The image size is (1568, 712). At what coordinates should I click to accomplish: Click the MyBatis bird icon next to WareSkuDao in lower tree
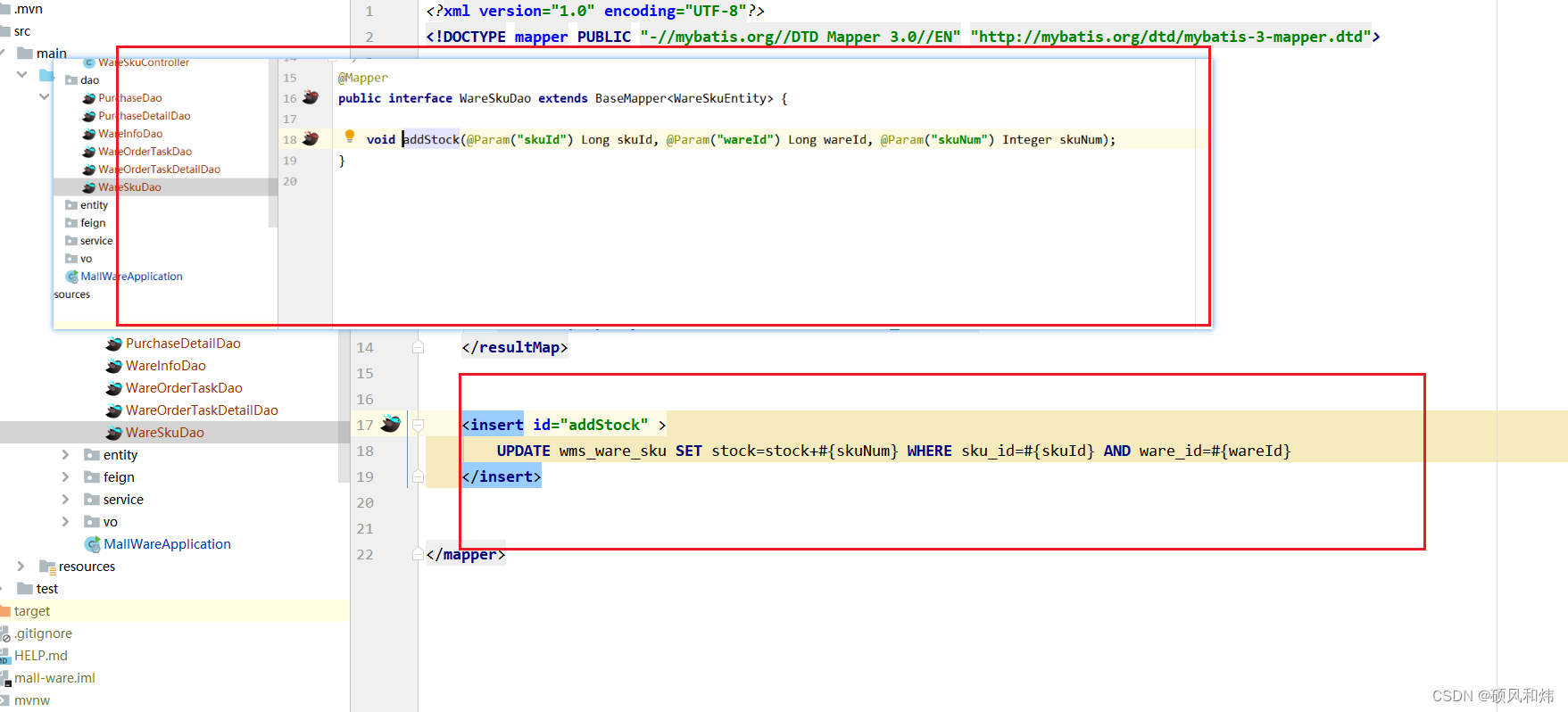[113, 433]
